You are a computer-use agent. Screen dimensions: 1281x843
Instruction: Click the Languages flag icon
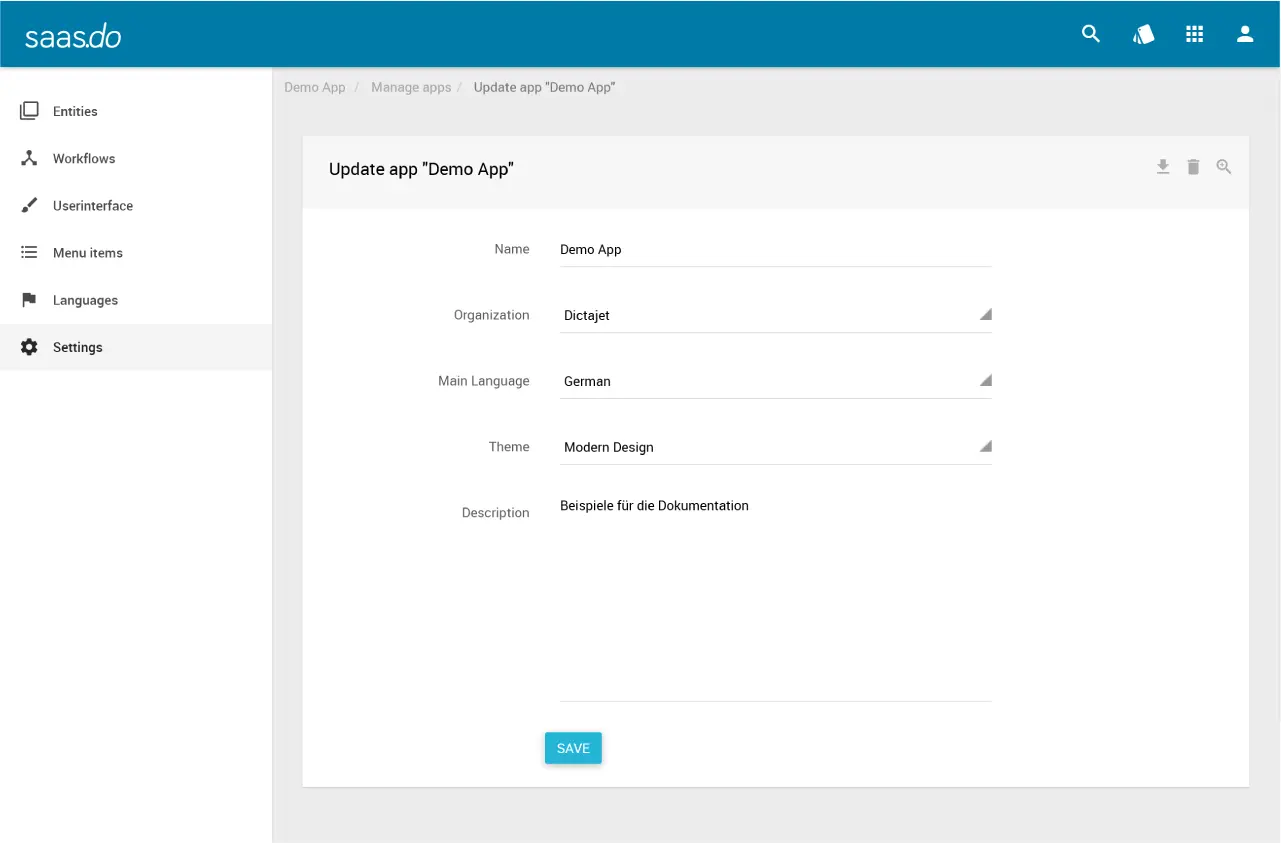coord(29,300)
